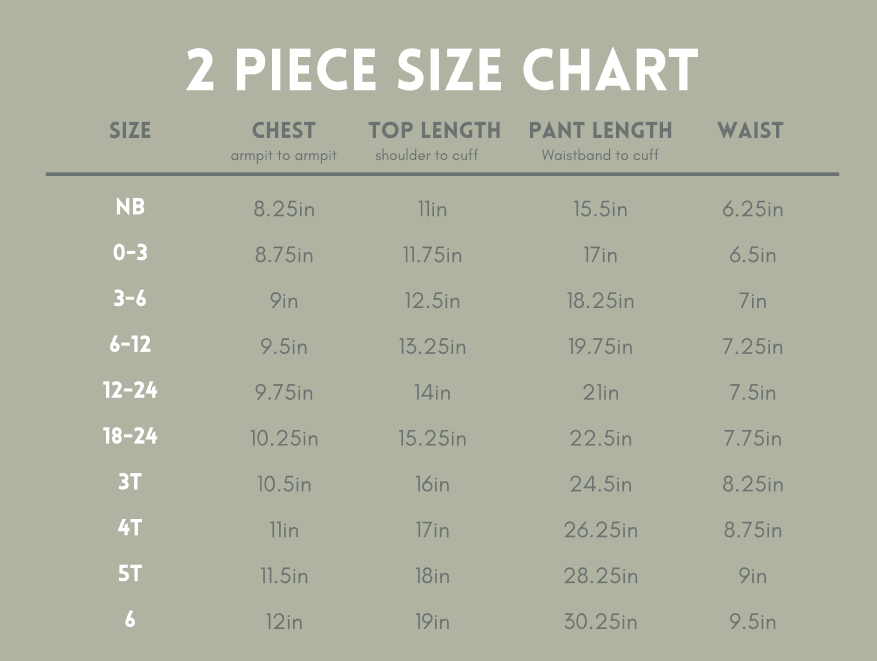Click the 8.25in chest value for NB
This screenshot has width=877, height=661.
(x=284, y=210)
